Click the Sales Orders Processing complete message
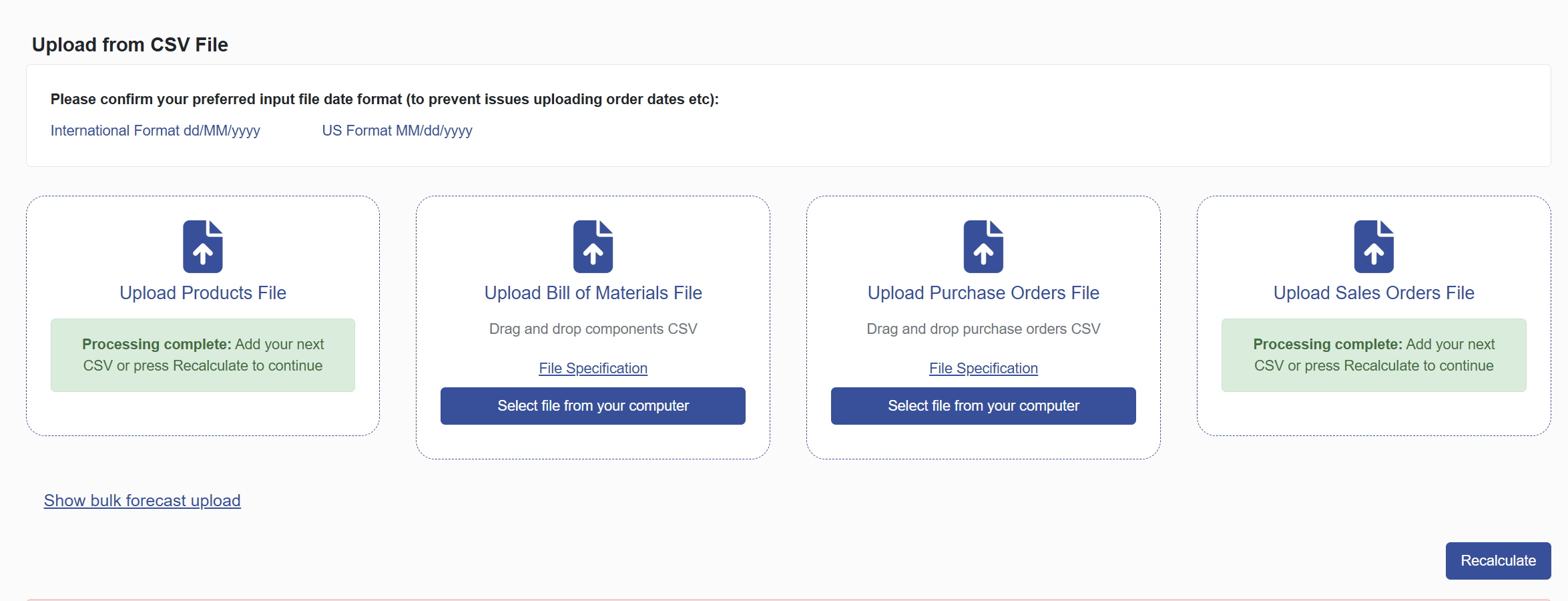The image size is (1568, 601). click(1374, 355)
